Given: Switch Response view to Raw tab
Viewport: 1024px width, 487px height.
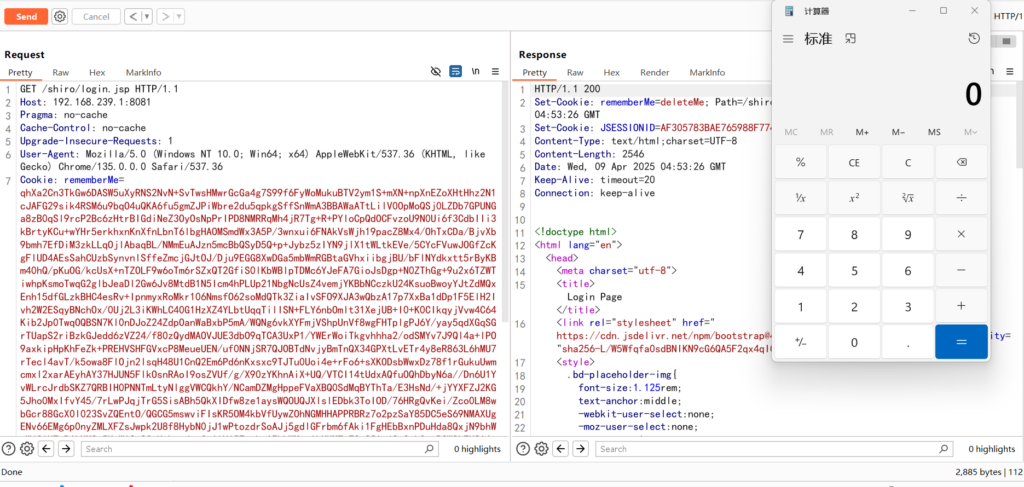Looking at the screenshot, I should pyautogui.click(x=575, y=73).
